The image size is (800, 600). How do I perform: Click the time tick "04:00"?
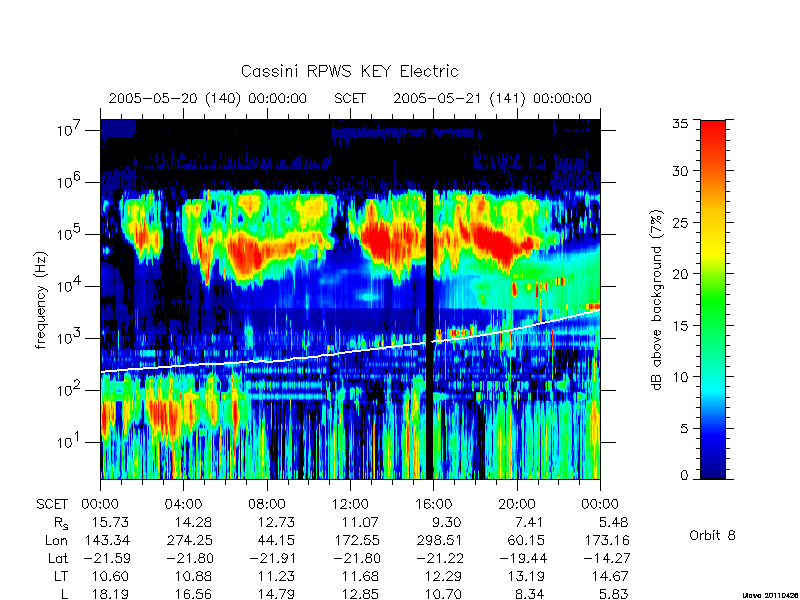click(183, 504)
